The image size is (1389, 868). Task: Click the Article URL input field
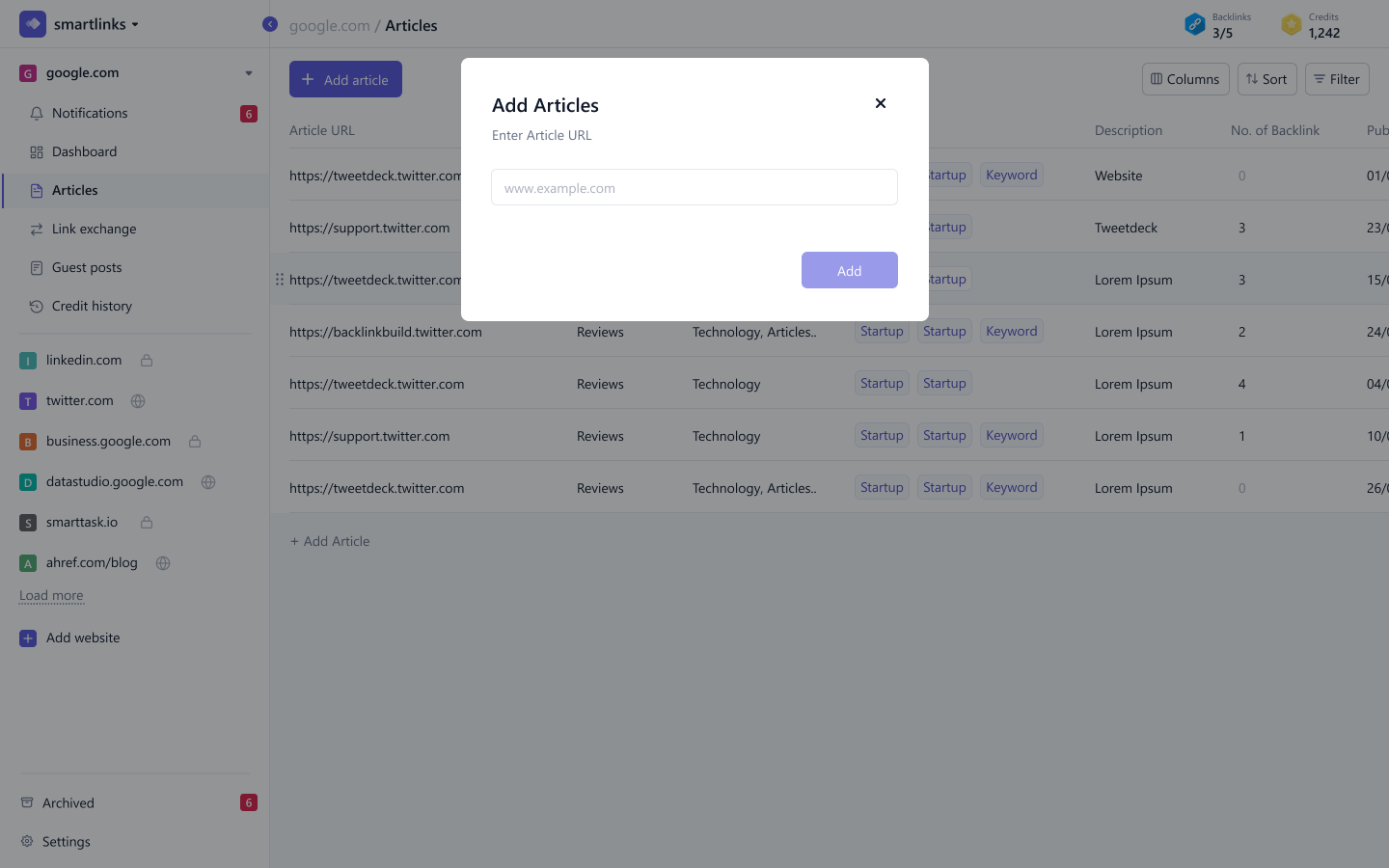pos(694,187)
